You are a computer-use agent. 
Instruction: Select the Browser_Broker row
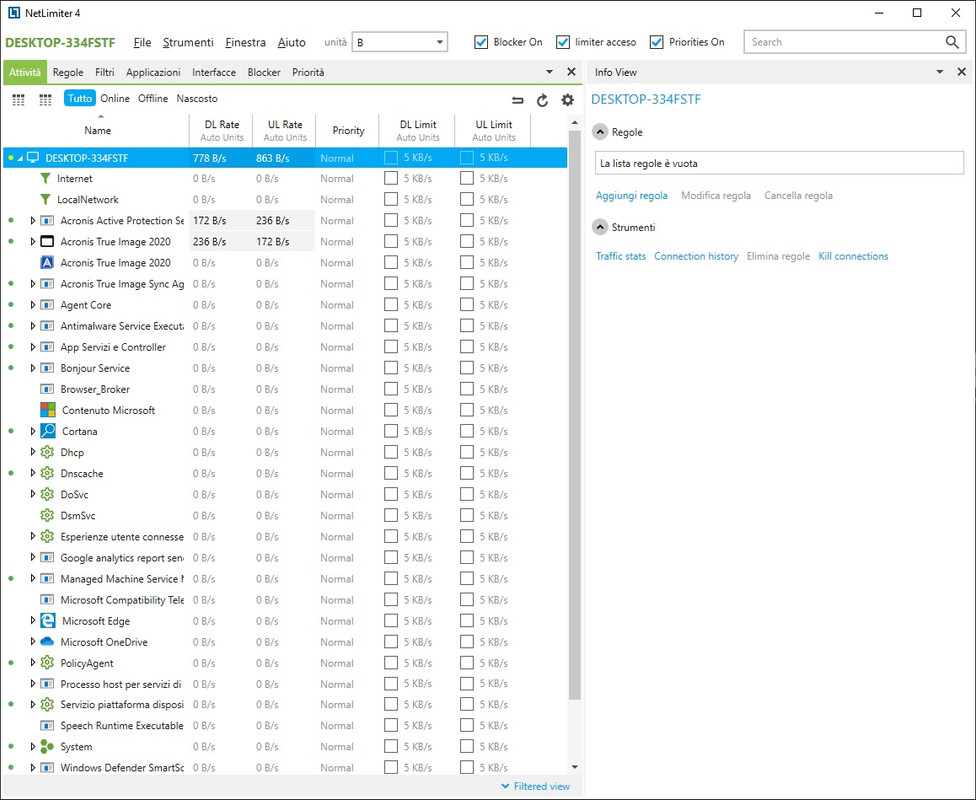(x=285, y=389)
